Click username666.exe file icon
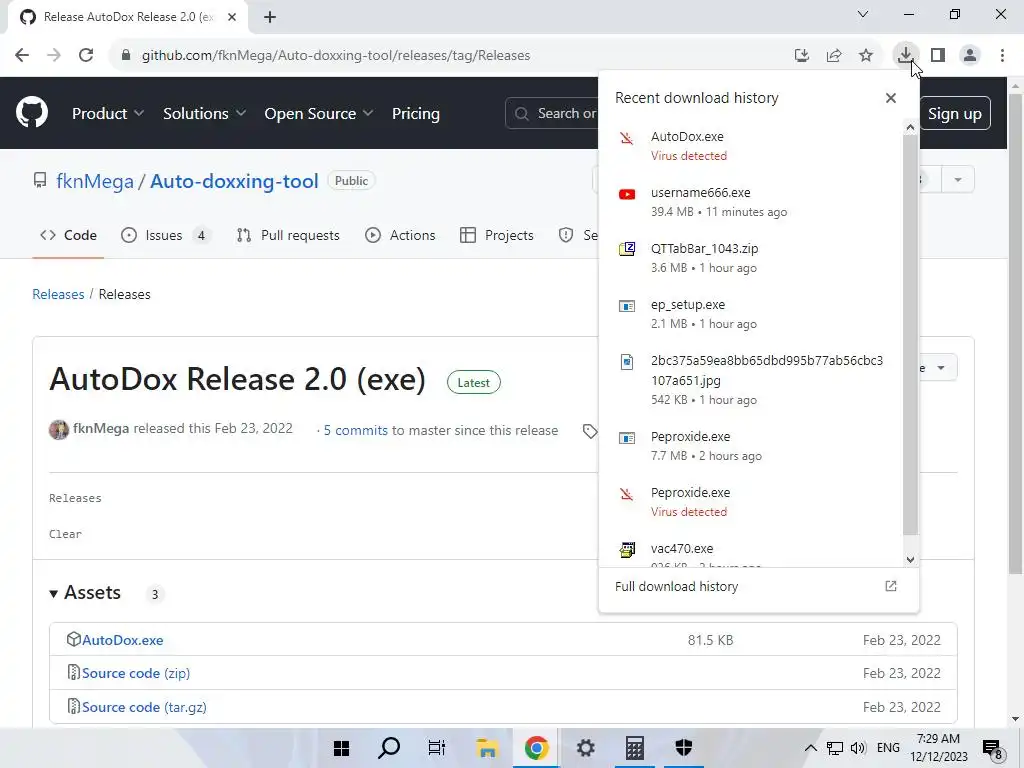Image resolution: width=1024 pixels, height=768 pixels. 626,194
